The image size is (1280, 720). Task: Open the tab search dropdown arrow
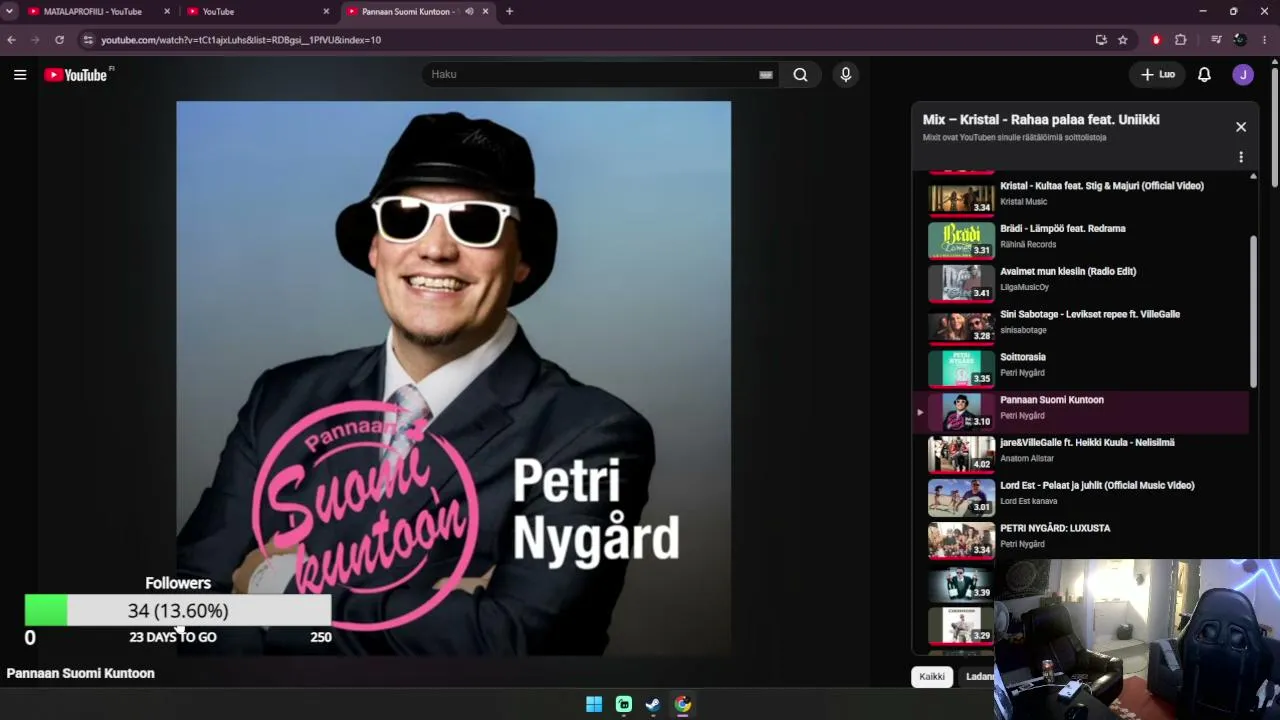click(x=9, y=11)
